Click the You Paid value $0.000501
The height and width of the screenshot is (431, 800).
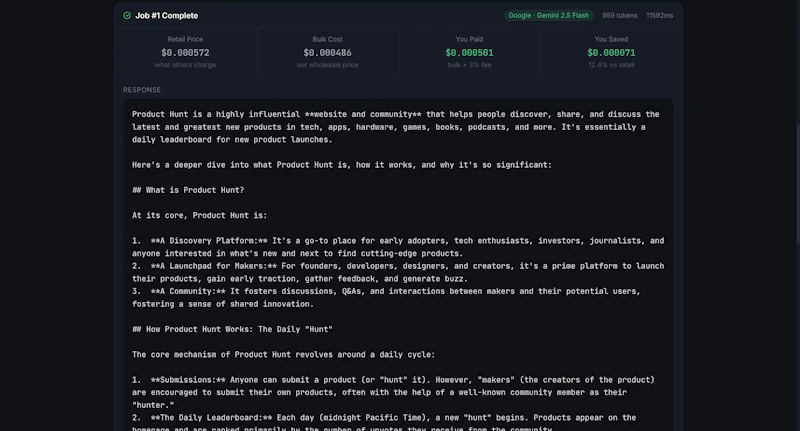(x=469, y=53)
